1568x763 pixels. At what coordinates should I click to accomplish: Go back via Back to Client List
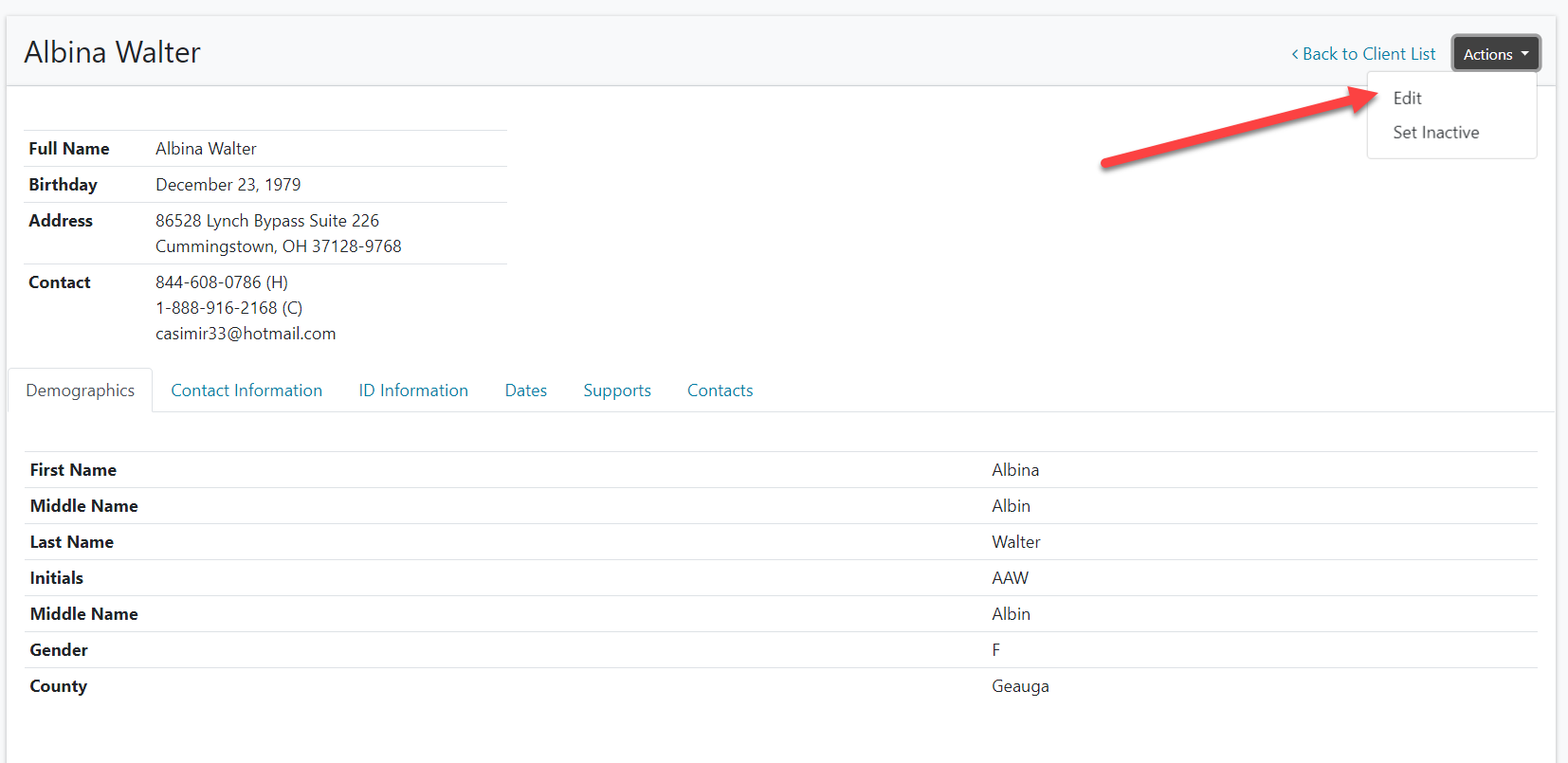(1363, 54)
